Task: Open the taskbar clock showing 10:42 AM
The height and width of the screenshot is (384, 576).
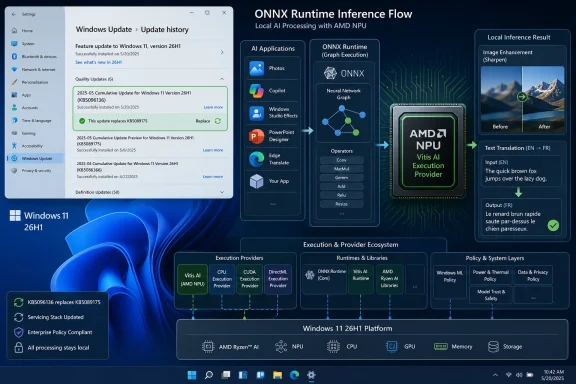Action: point(553,375)
